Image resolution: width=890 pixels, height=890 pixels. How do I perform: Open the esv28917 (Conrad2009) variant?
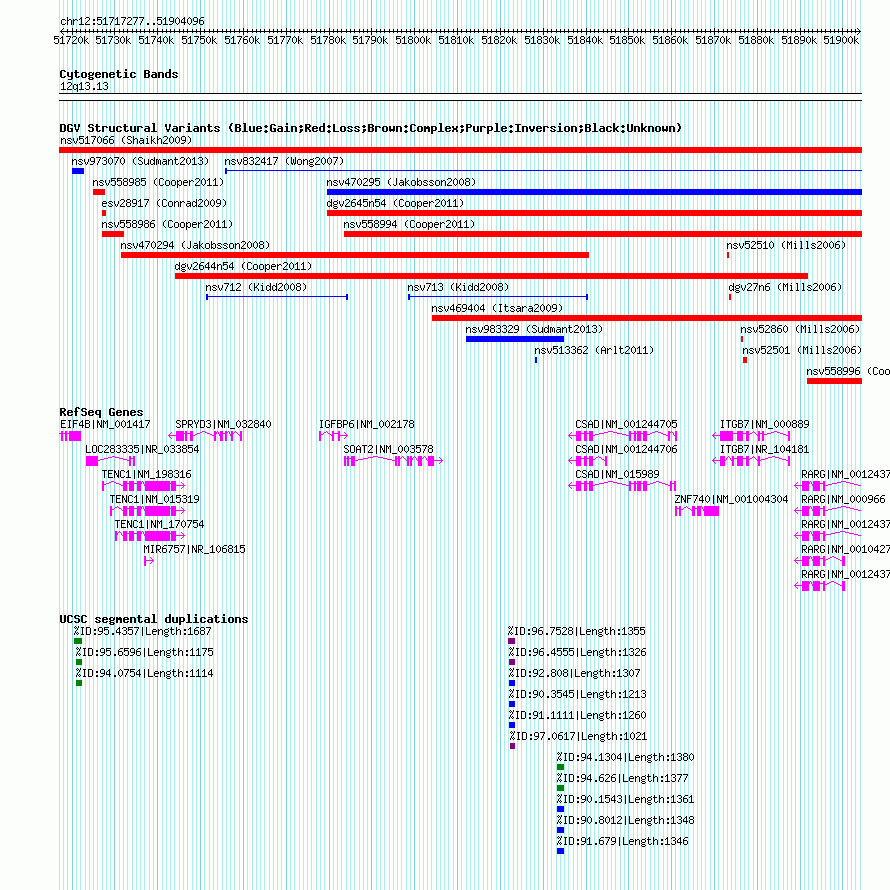tap(104, 213)
